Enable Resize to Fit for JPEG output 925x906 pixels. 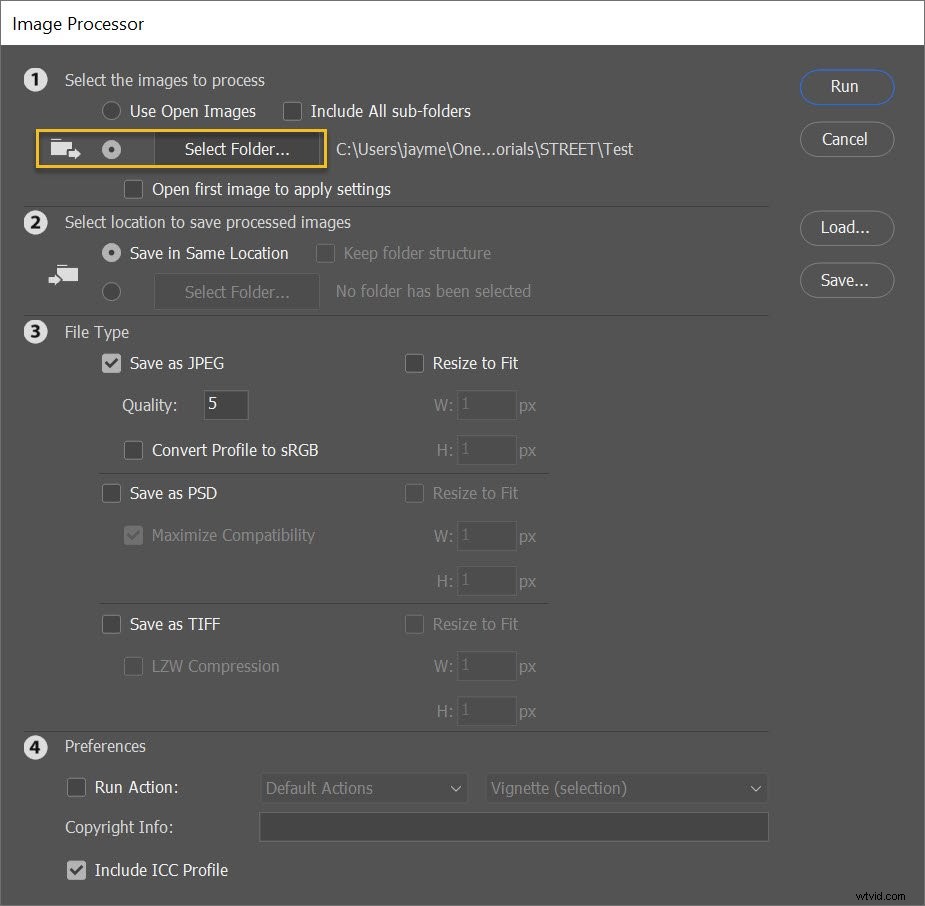(x=414, y=363)
